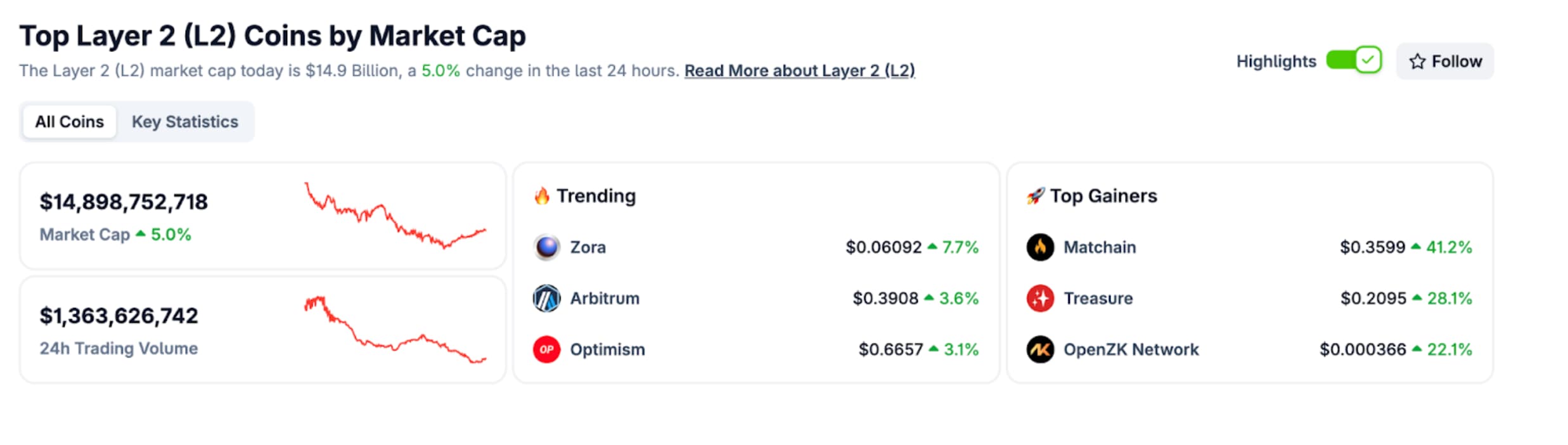Click the Zora coin logo icon
This screenshot has width=1568, height=445.
pyautogui.click(x=546, y=247)
